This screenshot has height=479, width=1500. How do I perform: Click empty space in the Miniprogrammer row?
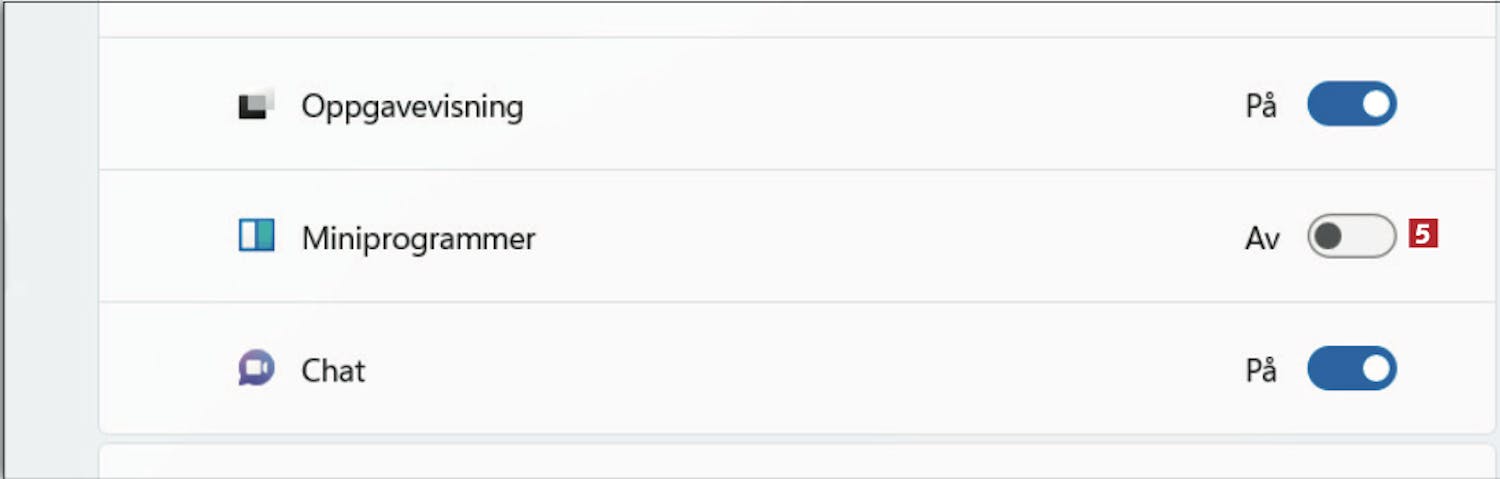tap(880, 236)
